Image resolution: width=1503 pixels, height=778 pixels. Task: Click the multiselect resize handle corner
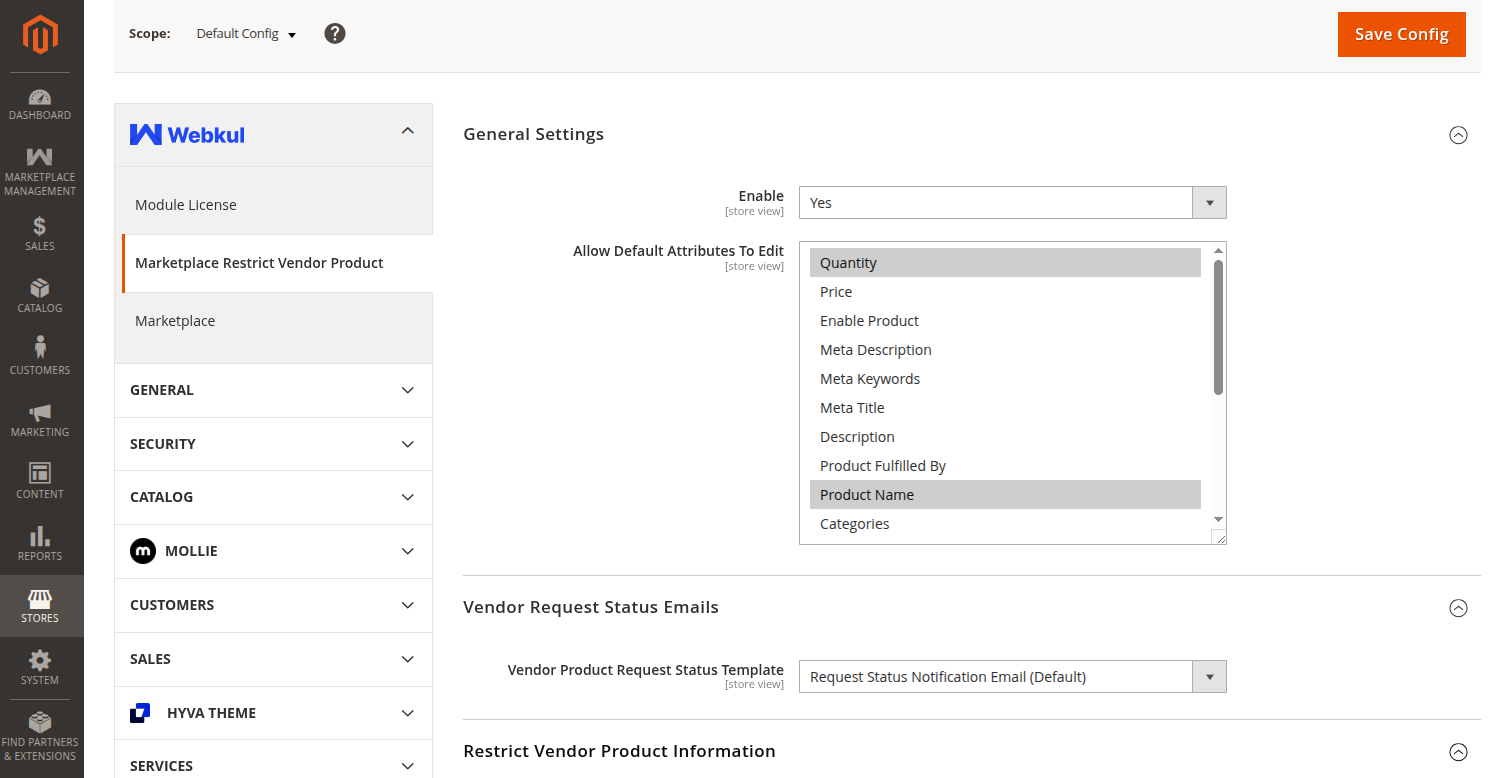[x=1219, y=537]
